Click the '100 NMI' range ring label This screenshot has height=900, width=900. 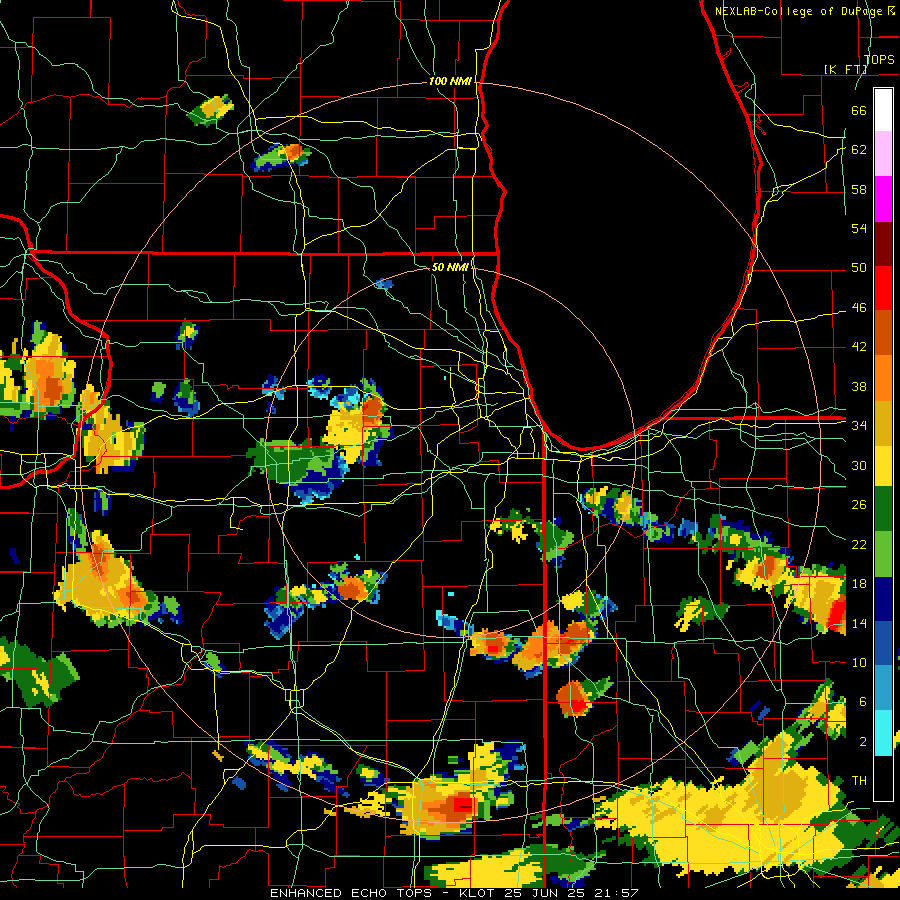coord(450,82)
